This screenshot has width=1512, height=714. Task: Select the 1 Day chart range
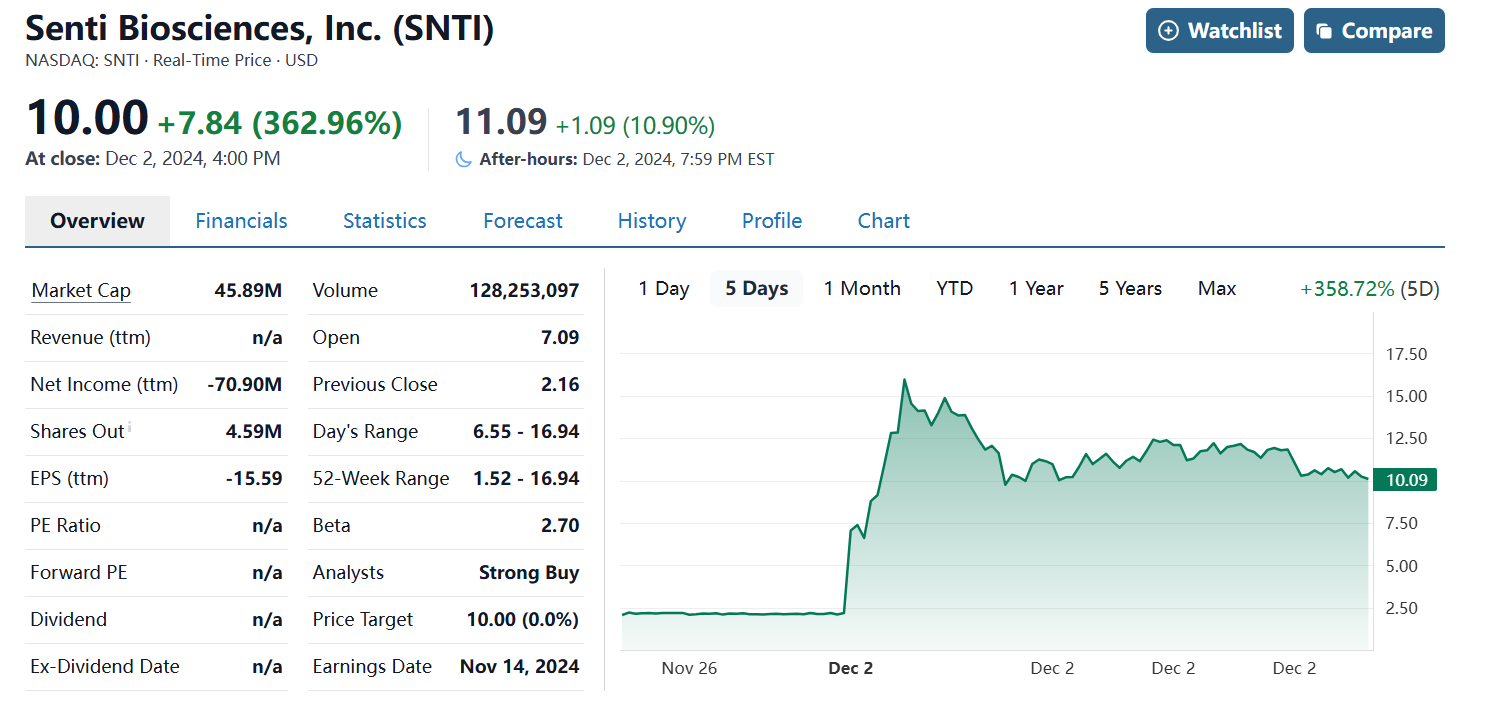(x=664, y=289)
